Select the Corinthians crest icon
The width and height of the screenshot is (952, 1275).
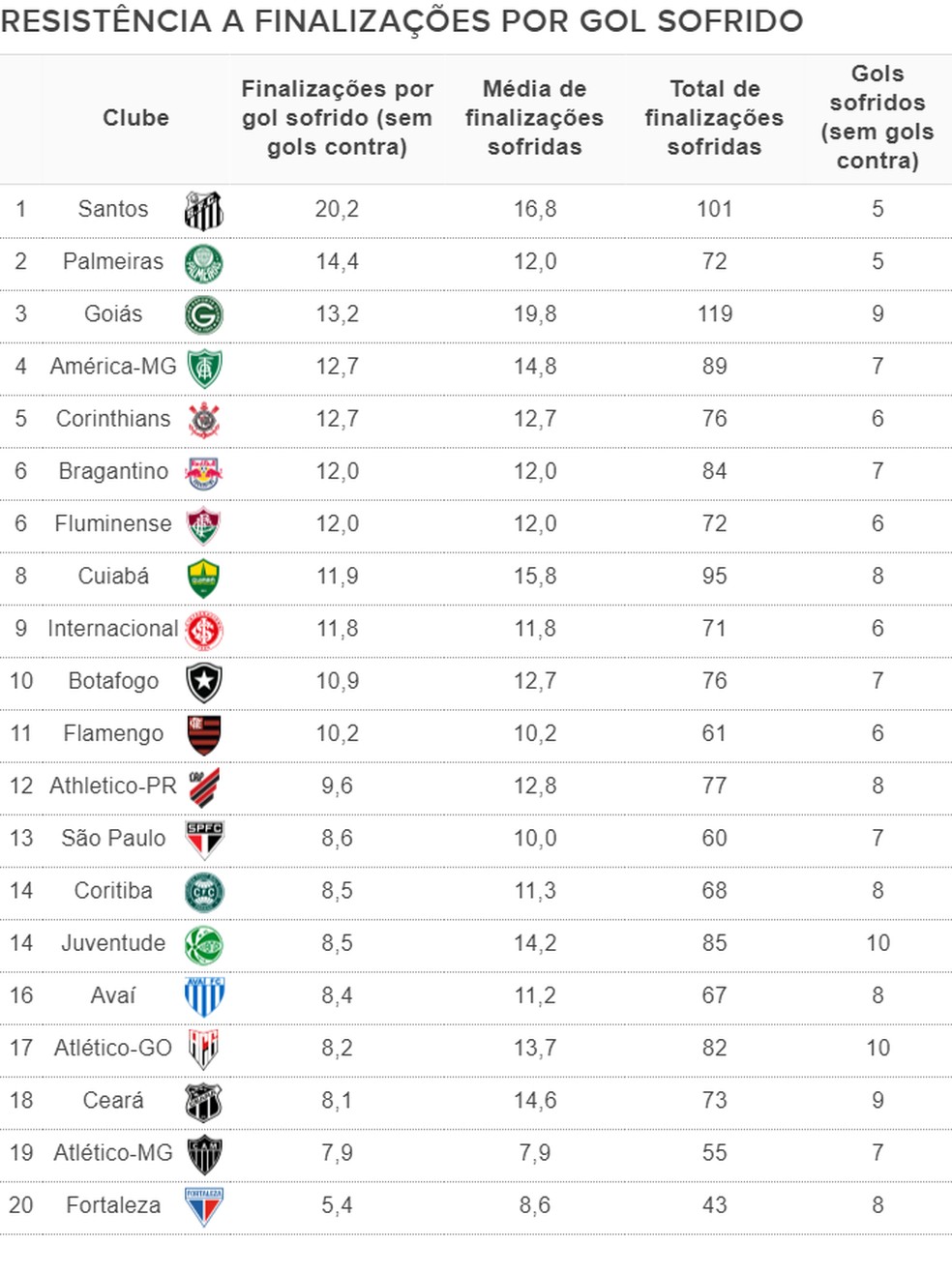204,420
